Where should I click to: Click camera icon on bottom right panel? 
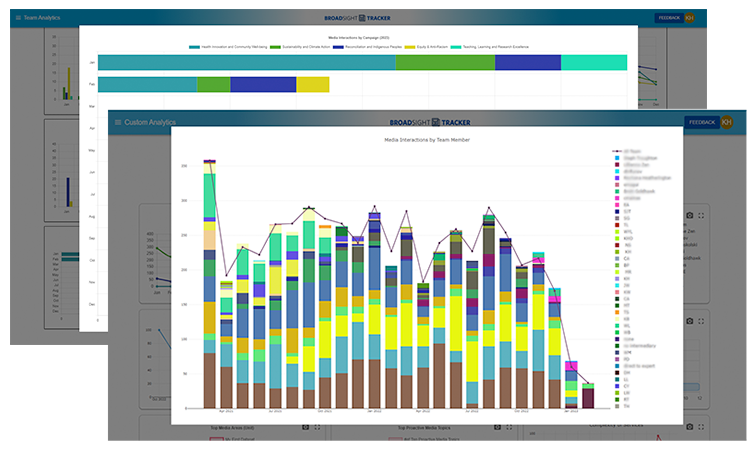tap(690, 427)
